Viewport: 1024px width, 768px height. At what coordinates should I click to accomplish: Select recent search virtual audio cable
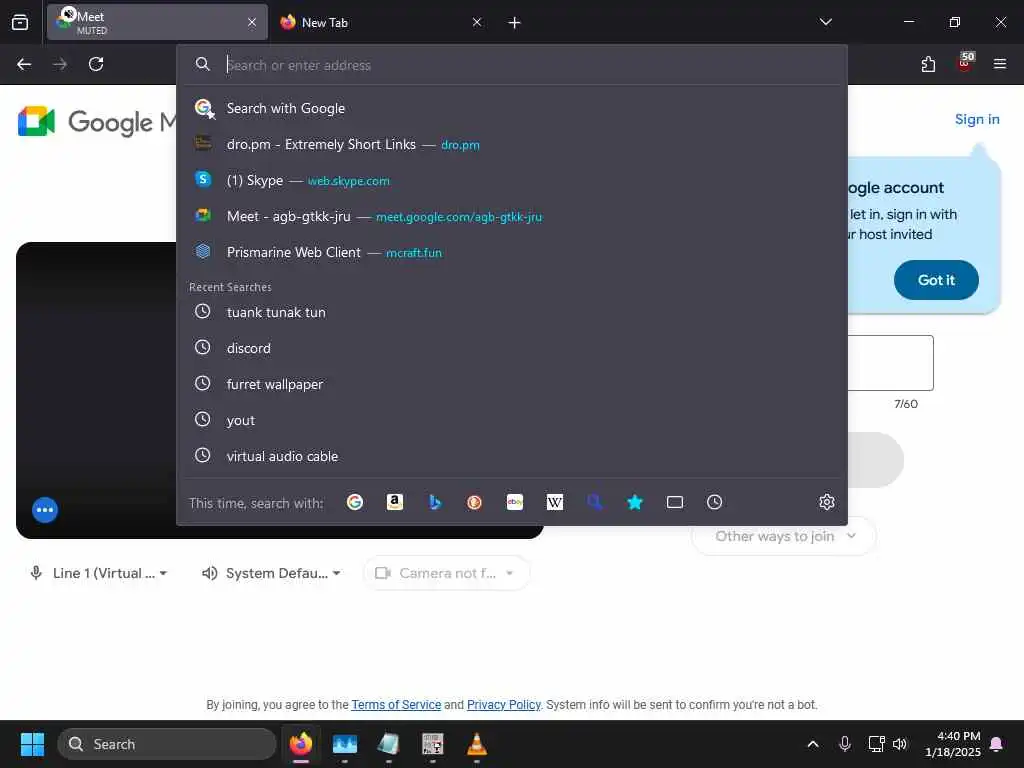[512, 456]
